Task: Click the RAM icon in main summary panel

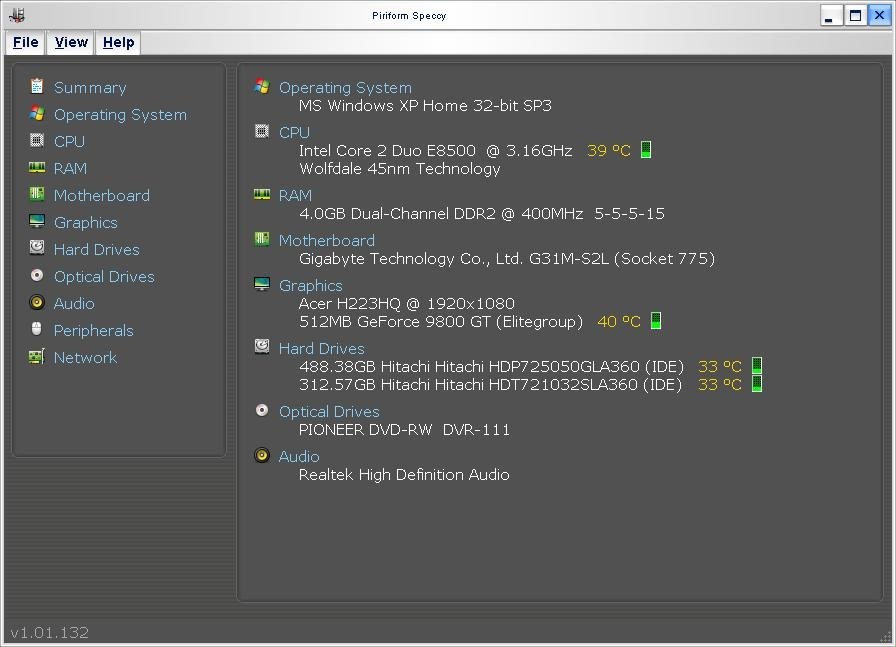Action: click(x=262, y=195)
